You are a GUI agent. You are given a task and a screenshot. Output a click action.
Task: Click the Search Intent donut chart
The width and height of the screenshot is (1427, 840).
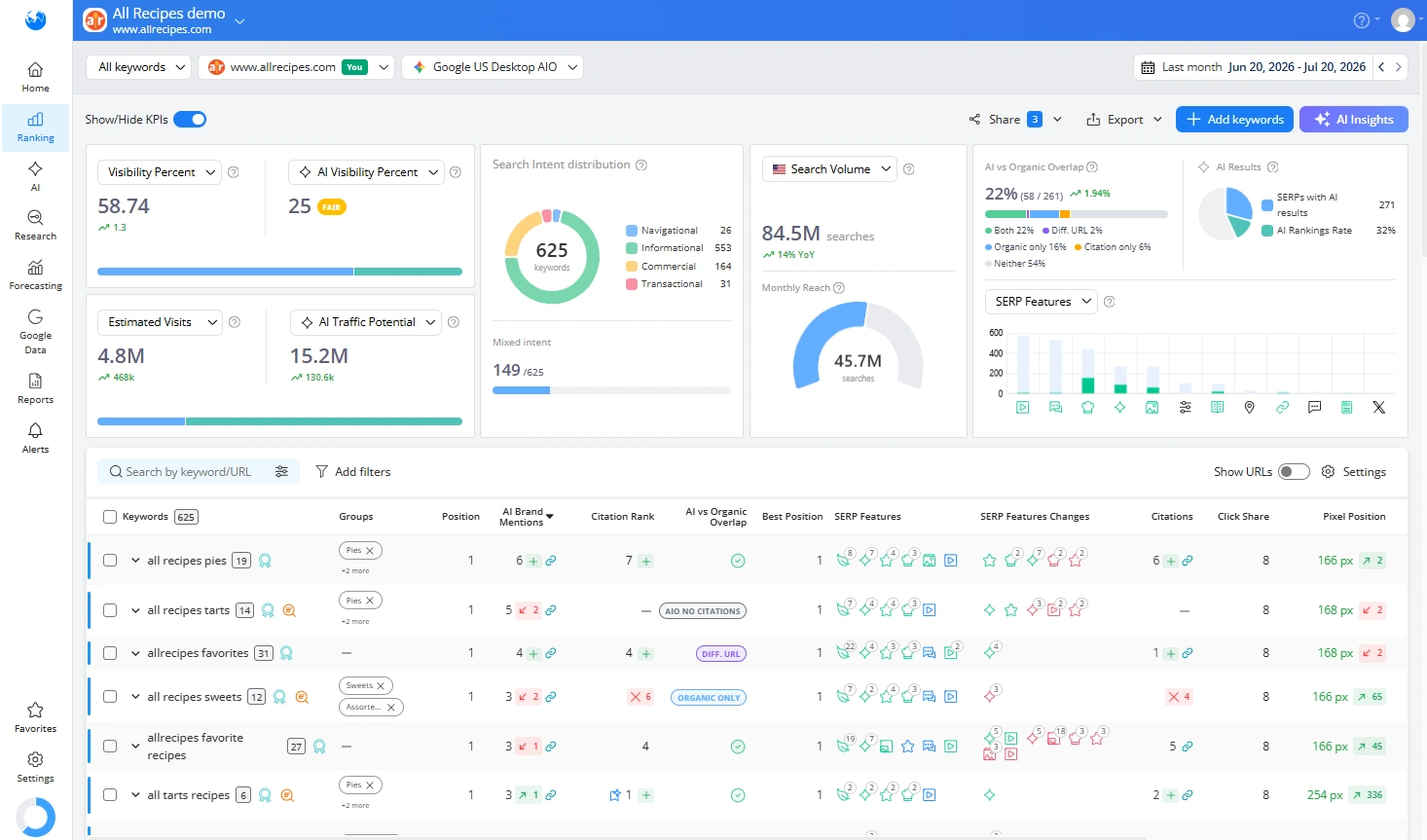tap(552, 256)
